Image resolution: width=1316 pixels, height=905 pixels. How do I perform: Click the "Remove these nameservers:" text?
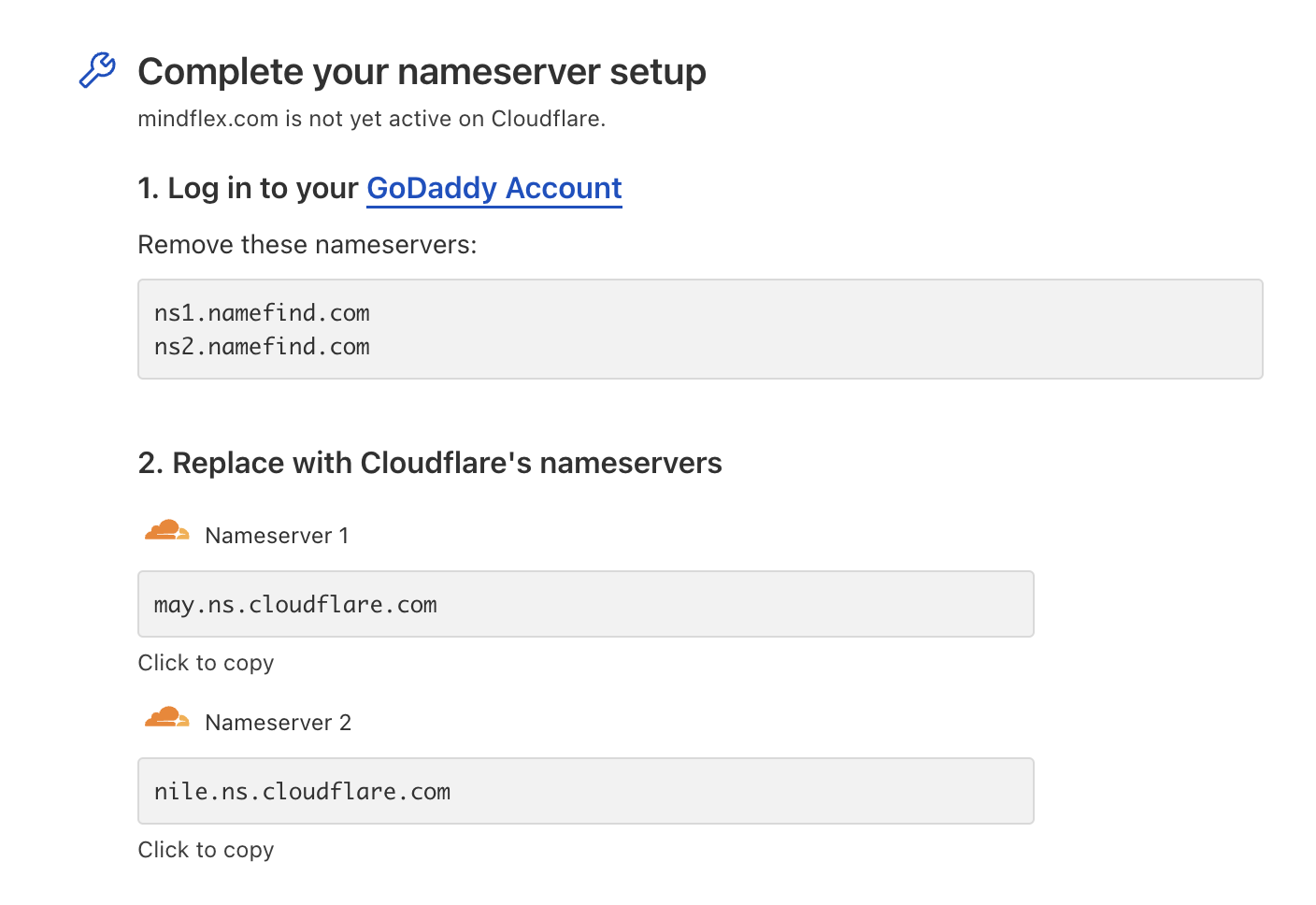tap(308, 245)
